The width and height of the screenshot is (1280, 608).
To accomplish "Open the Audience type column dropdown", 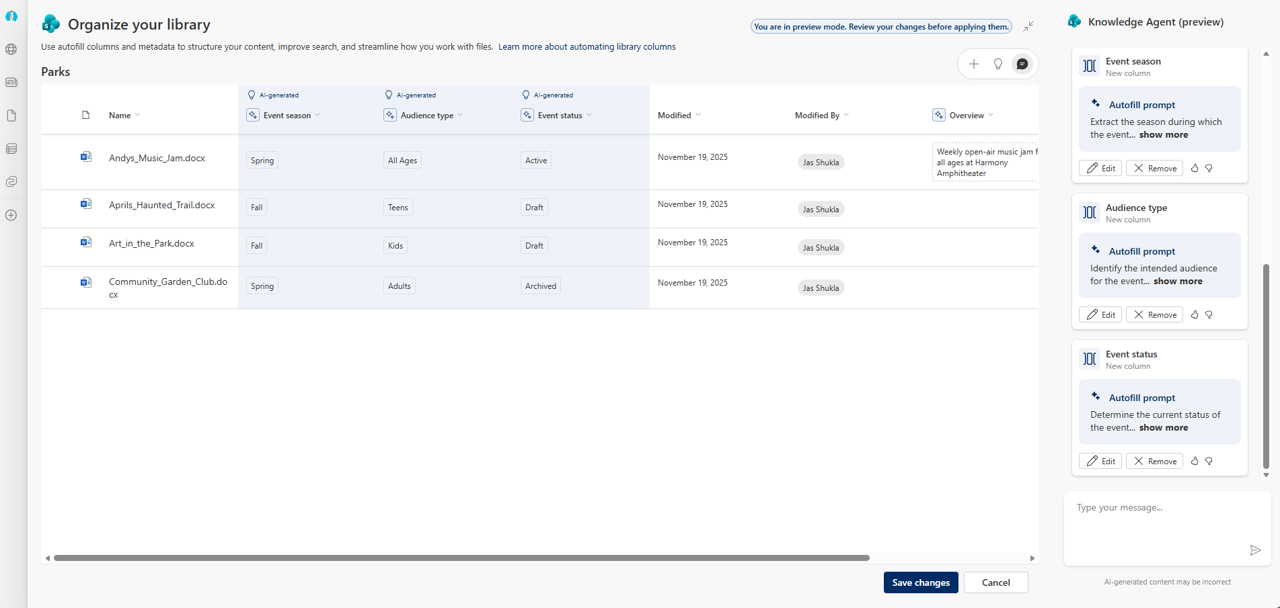I will click(x=461, y=115).
